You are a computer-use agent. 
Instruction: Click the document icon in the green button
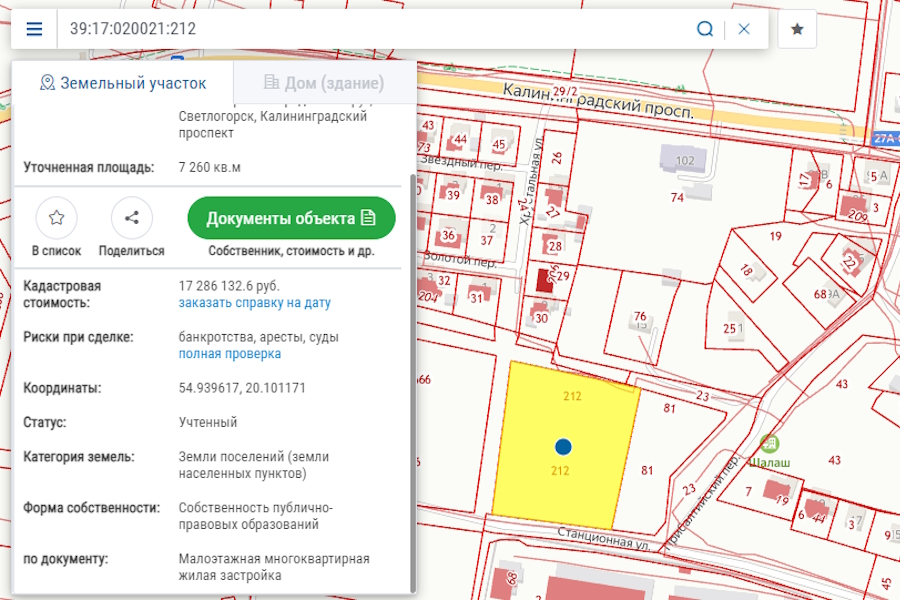370,217
